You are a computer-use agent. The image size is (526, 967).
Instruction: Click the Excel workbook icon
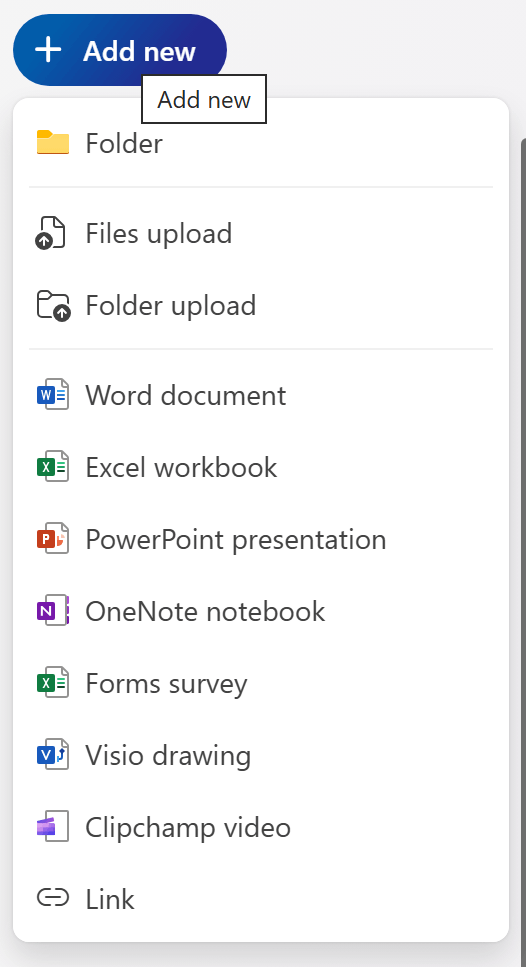pyautogui.click(x=53, y=467)
